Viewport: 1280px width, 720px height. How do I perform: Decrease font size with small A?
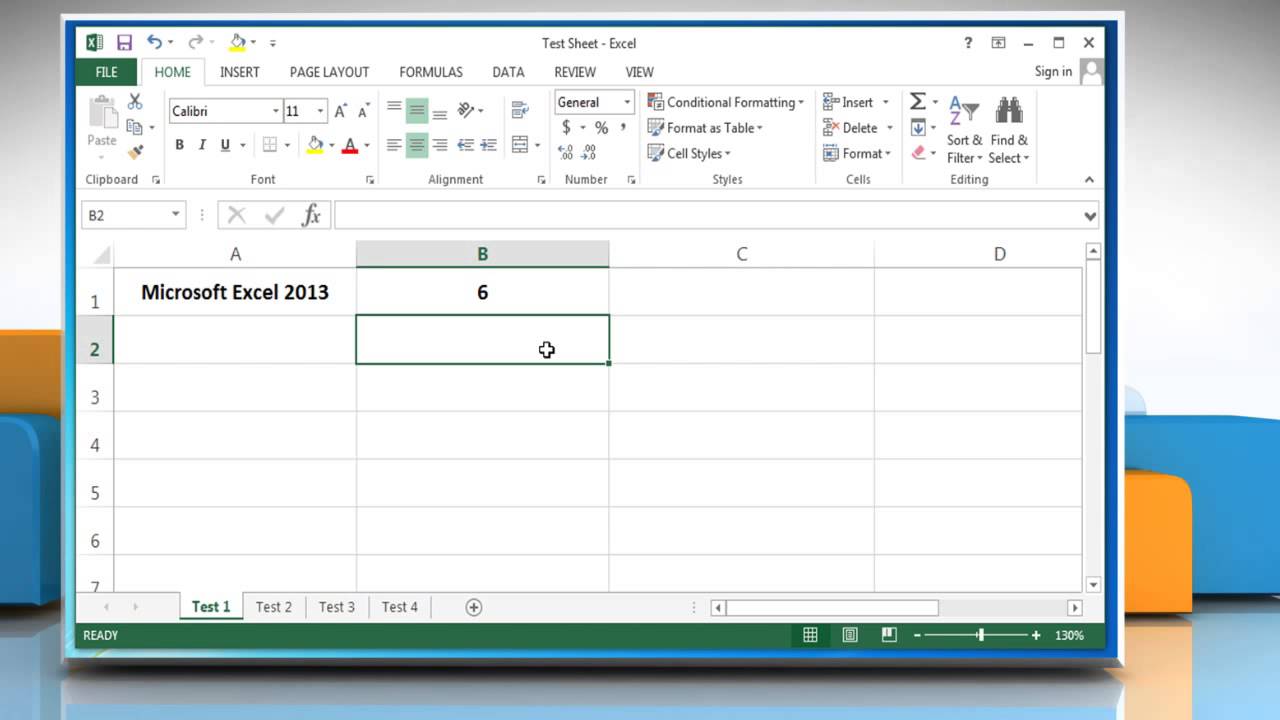364,111
